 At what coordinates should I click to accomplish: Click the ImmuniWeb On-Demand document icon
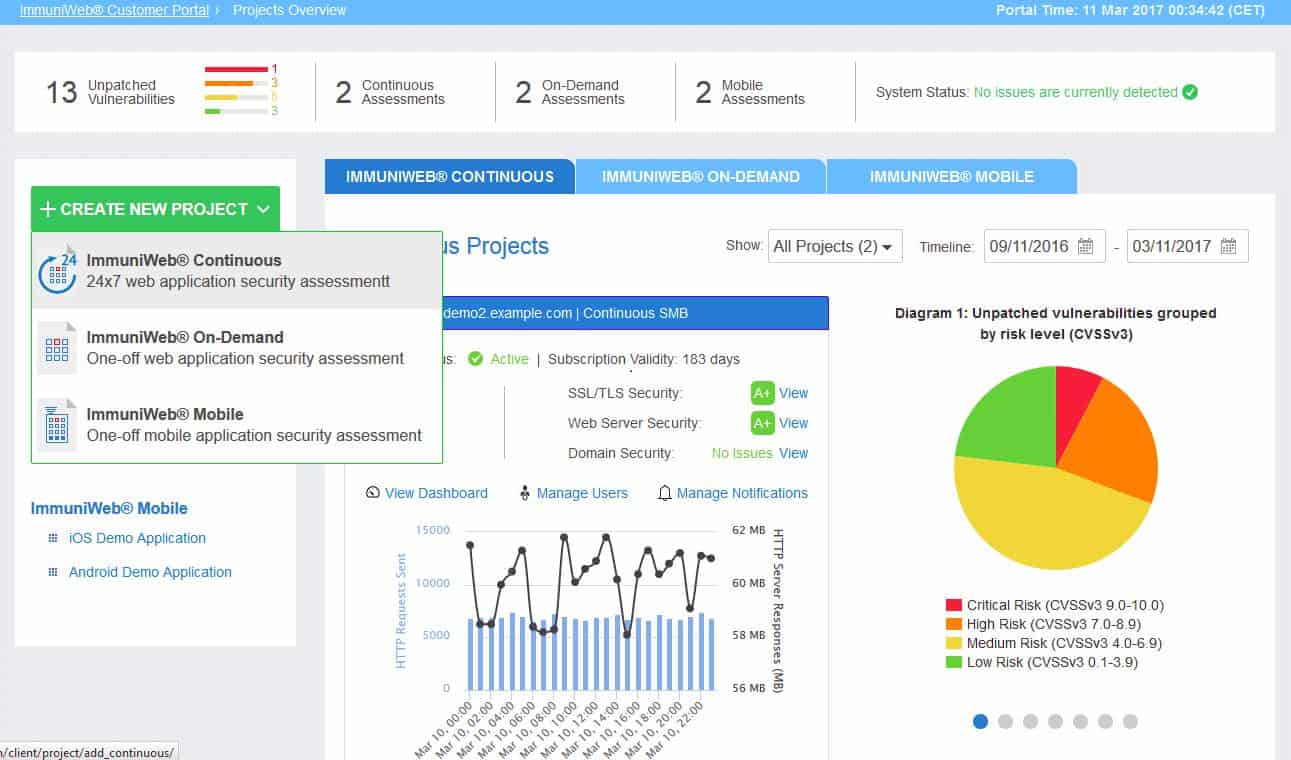[x=57, y=348]
